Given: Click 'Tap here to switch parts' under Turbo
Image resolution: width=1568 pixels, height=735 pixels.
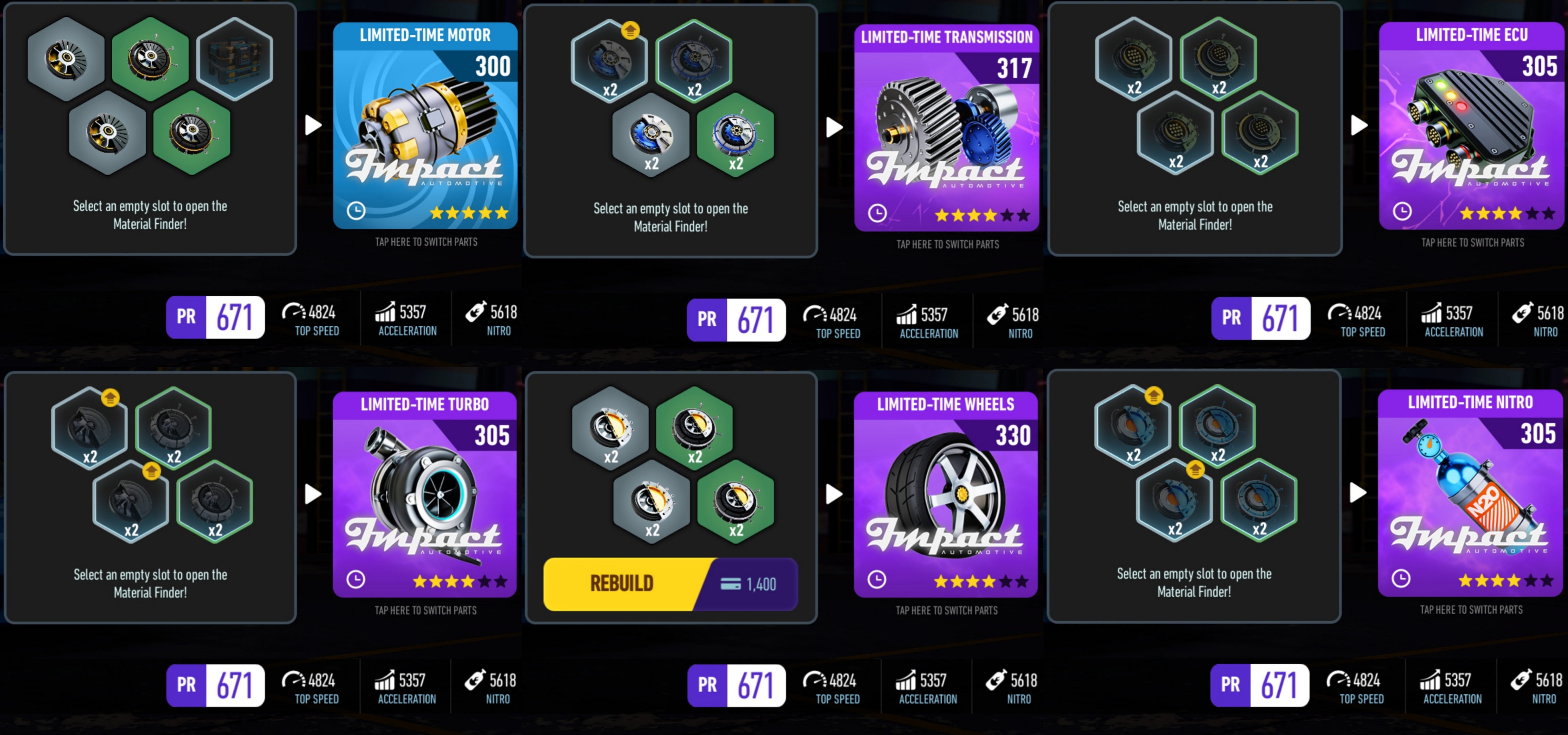Looking at the screenshot, I should tap(425, 610).
